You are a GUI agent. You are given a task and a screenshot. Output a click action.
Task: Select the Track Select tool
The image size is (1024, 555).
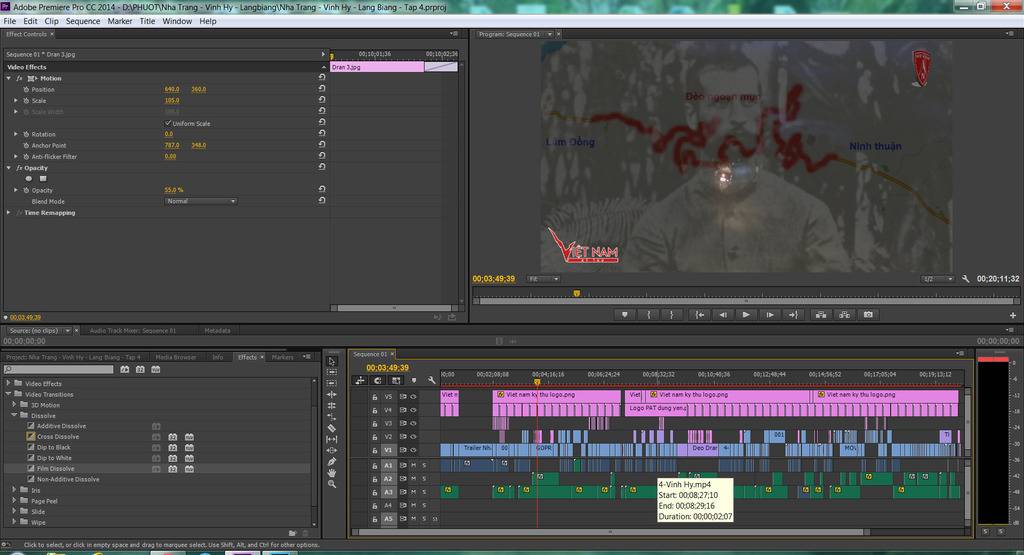[332, 372]
